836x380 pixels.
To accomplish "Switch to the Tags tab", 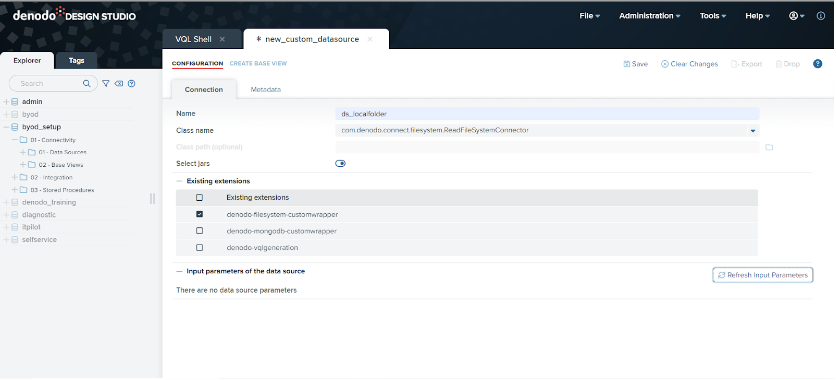I will (76, 61).
